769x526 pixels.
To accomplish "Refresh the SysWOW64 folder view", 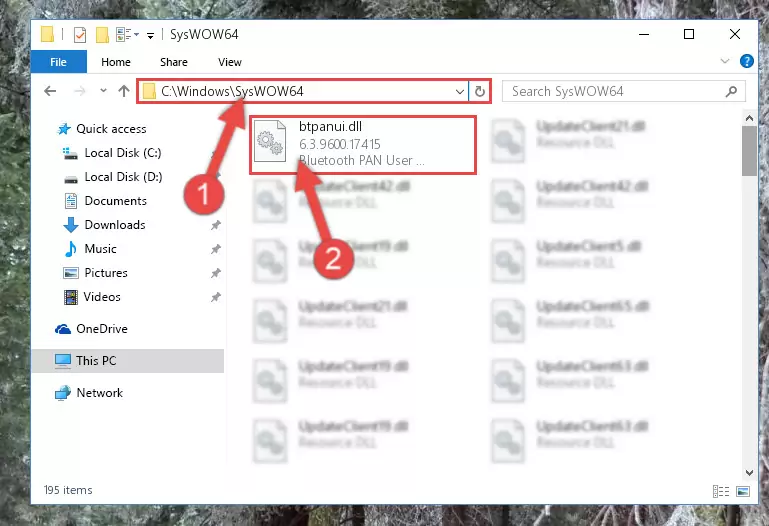I will [x=480, y=92].
